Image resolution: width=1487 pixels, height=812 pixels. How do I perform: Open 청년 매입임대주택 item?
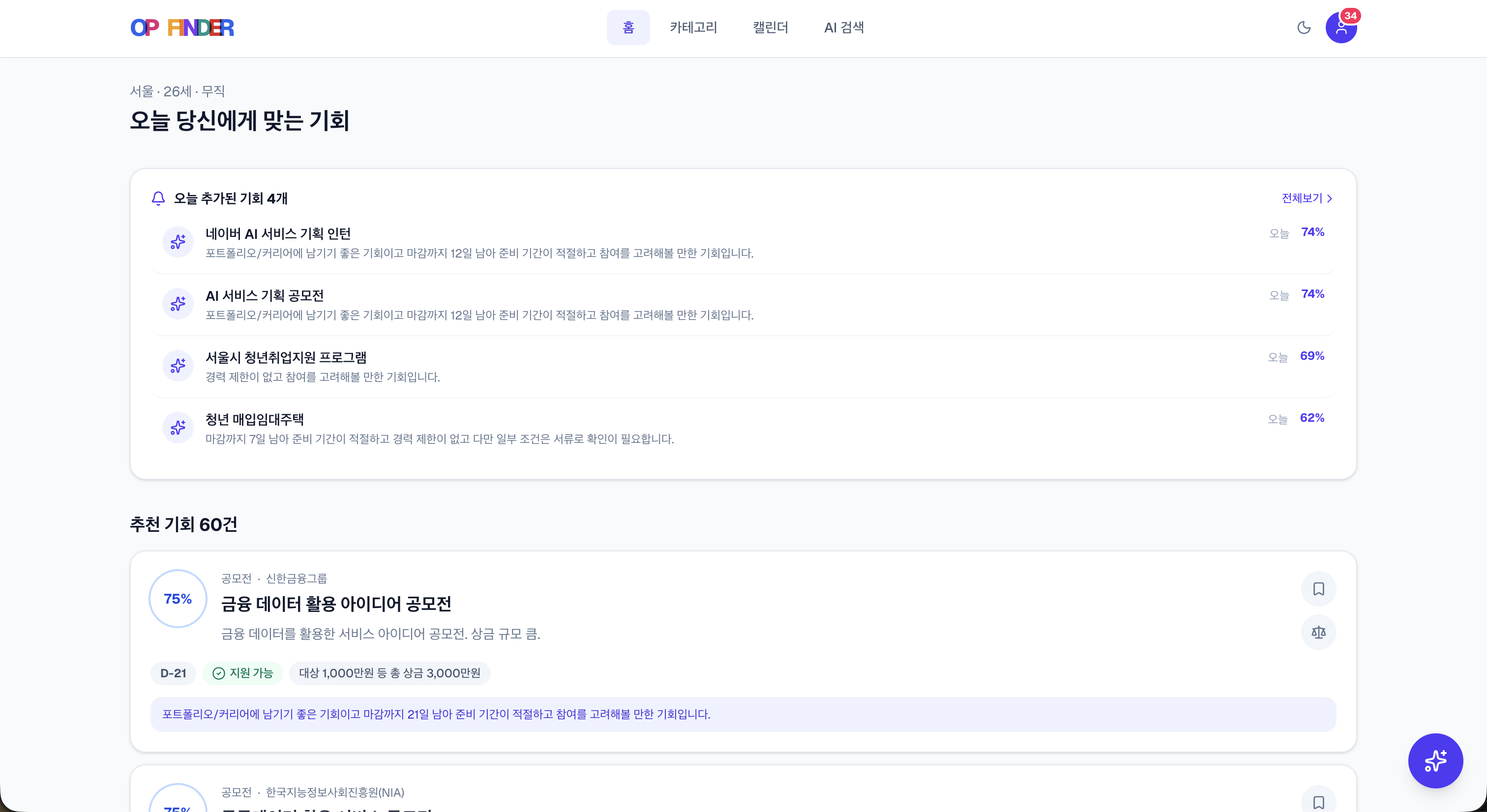[743, 428]
